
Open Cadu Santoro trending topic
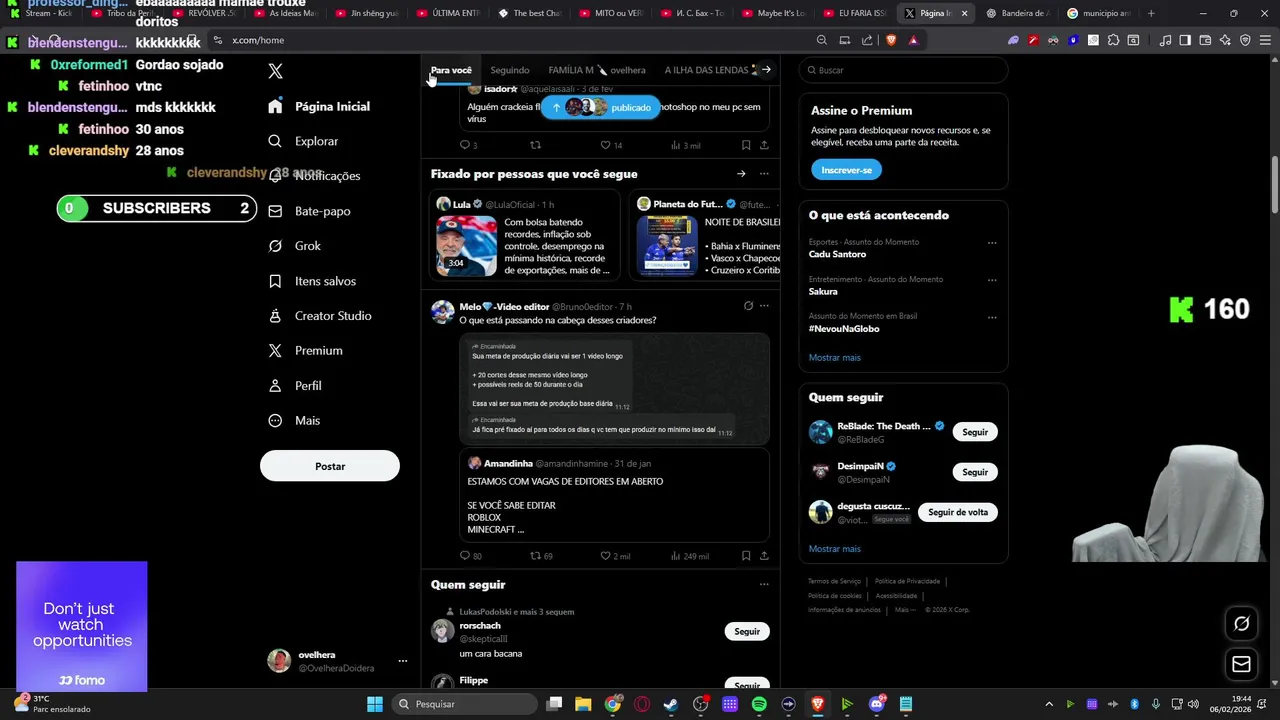837,254
